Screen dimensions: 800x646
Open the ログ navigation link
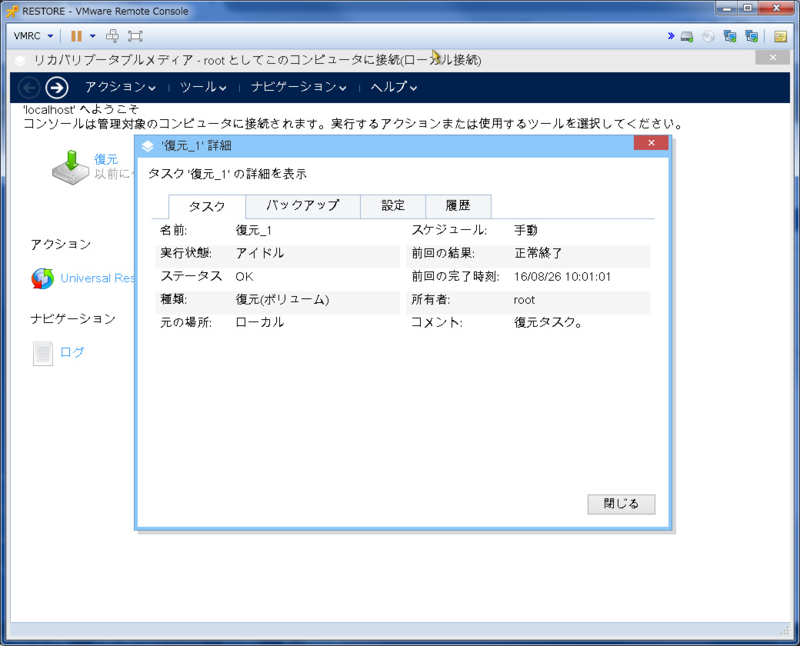click(72, 352)
